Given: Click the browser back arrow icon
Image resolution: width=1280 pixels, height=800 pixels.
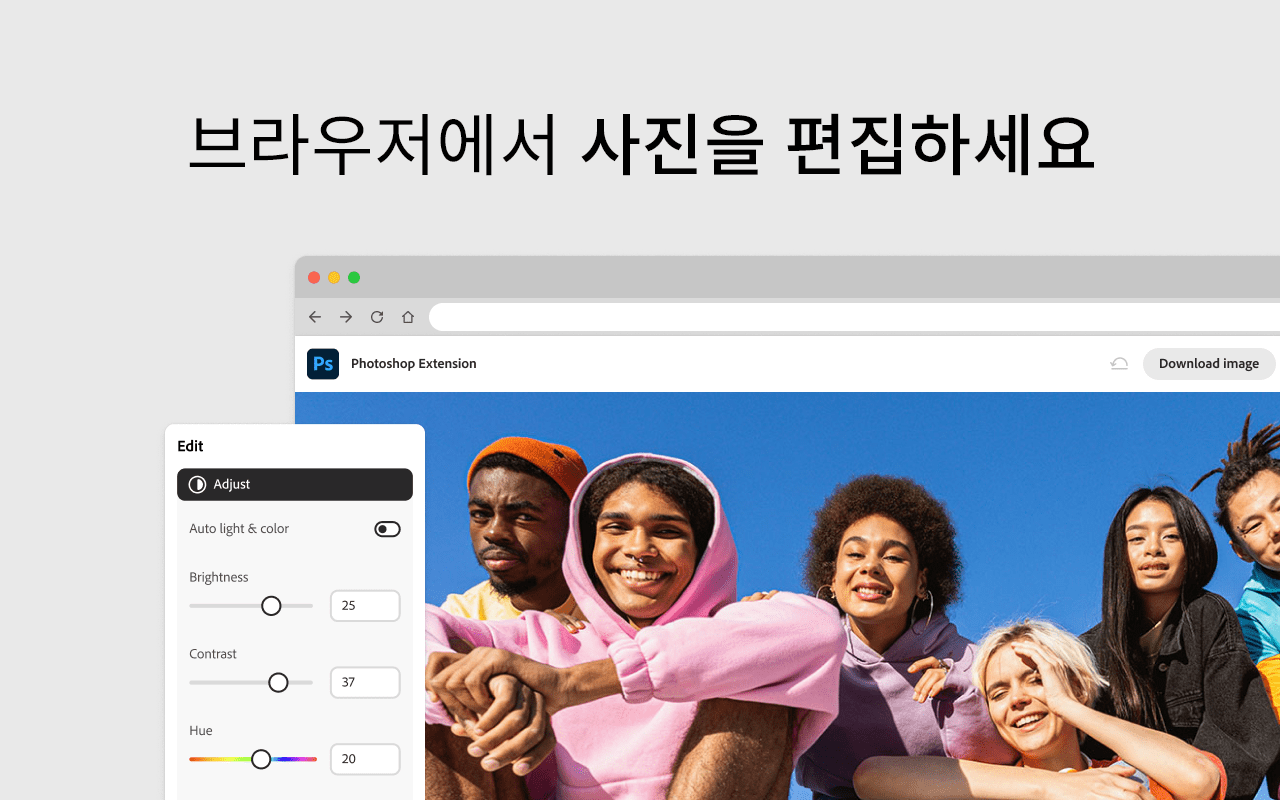Looking at the screenshot, I should pos(314,316).
